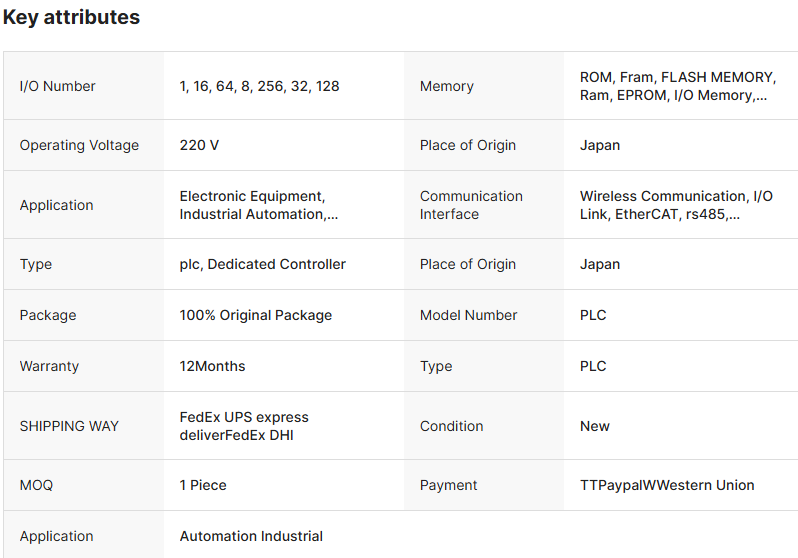This screenshot has height=558, width=798.
Task: Click the 220 V value
Action: coord(199,145)
